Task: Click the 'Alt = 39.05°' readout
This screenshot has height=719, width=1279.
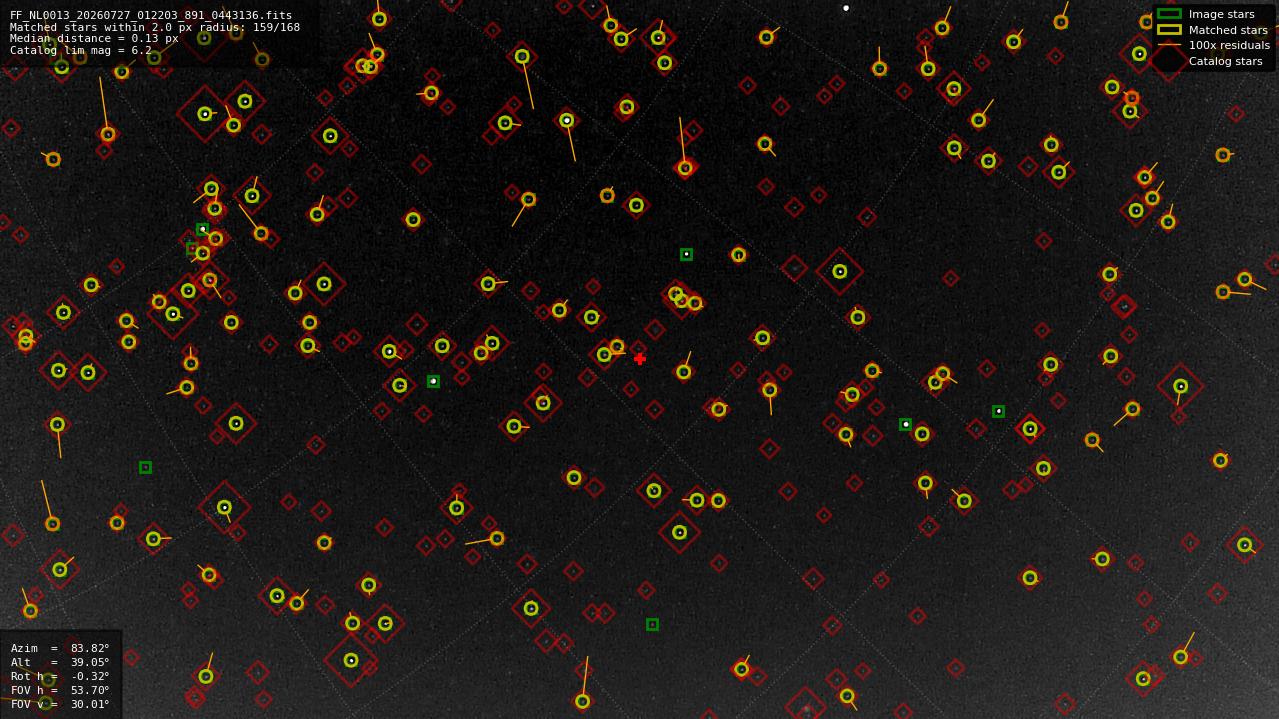Action: coord(60,662)
